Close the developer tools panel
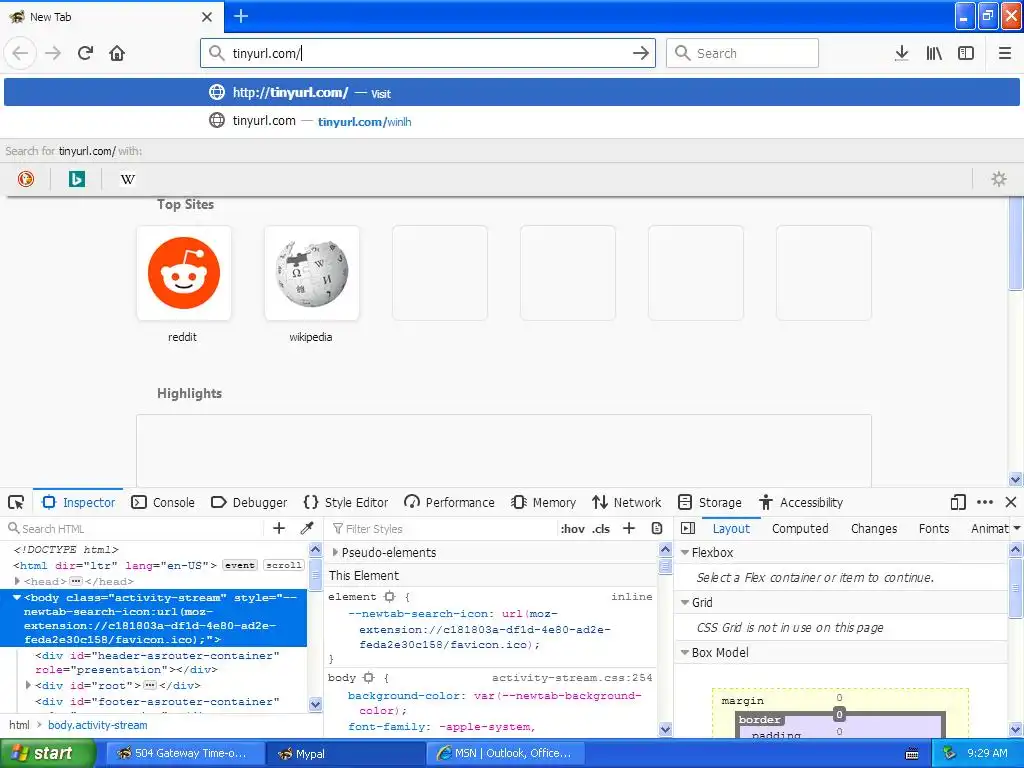This screenshot has width=1024, height=768. 1011,502
